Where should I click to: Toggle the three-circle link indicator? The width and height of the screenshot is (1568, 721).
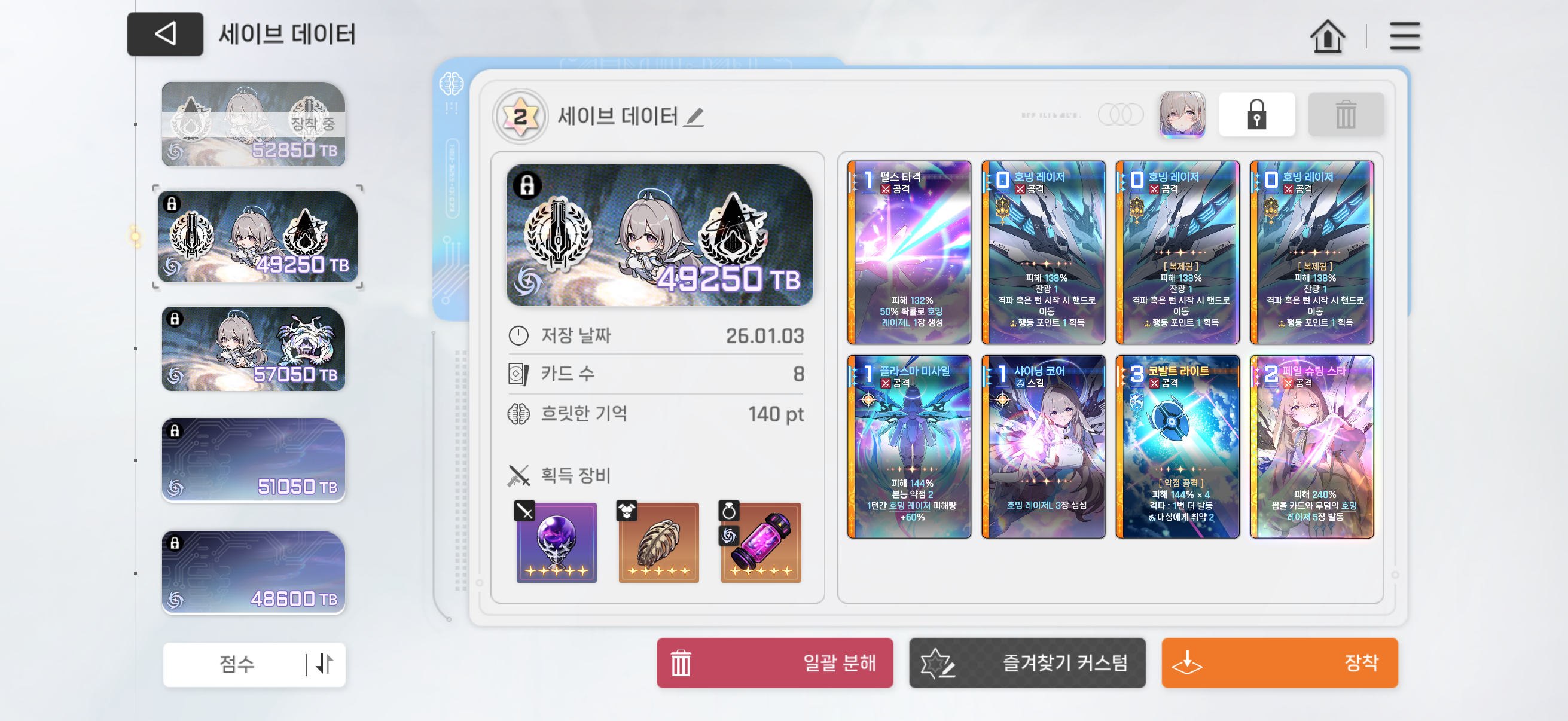point(1120,114)
